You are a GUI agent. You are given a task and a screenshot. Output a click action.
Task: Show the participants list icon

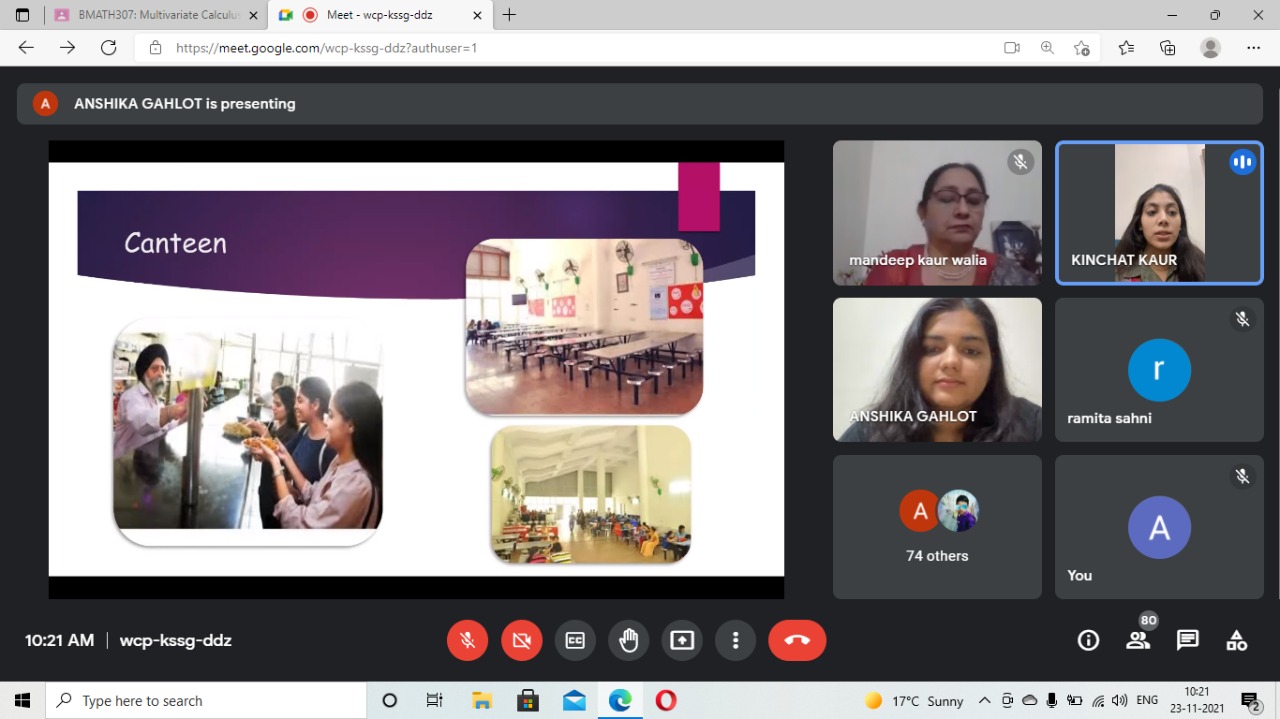1138,641
